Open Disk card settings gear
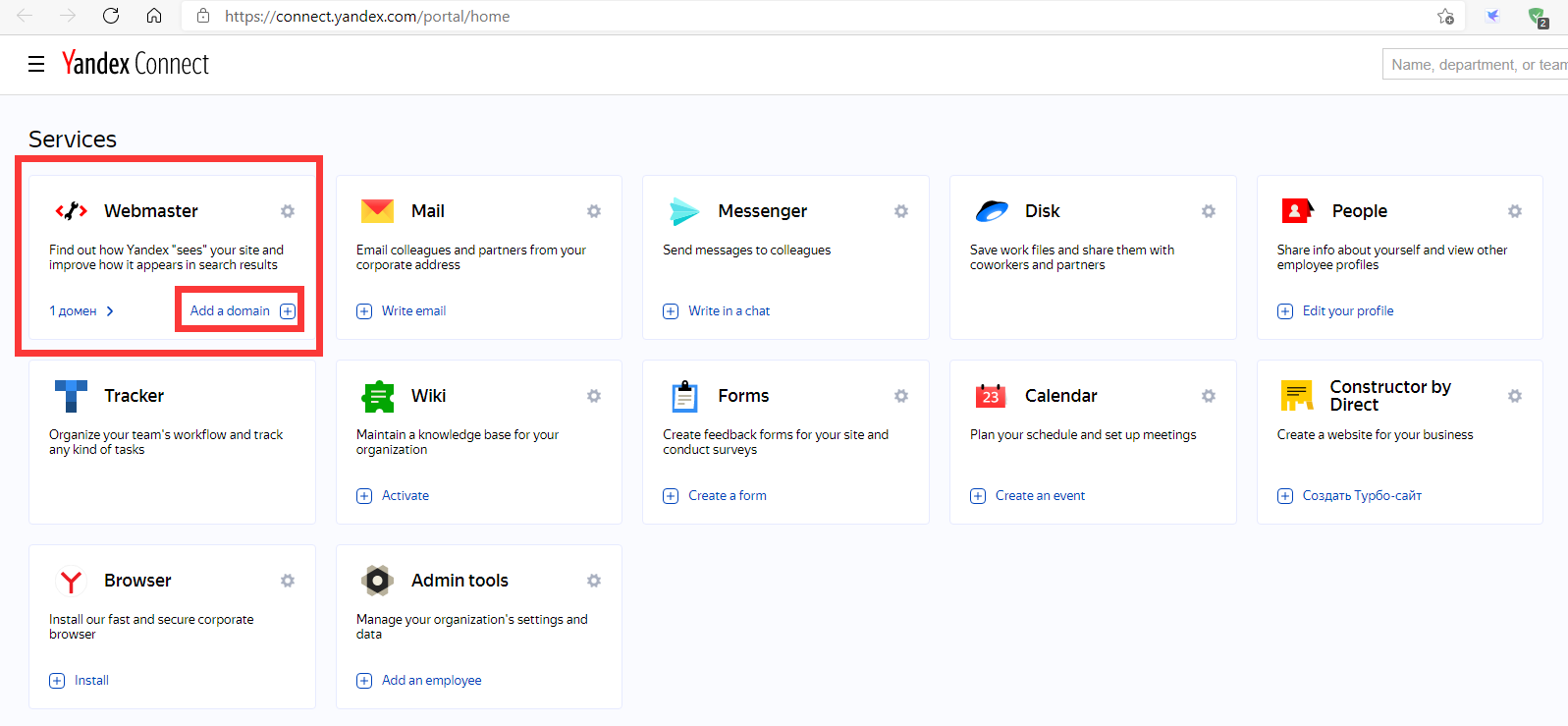The width and height of the screenshot is (1568, 726). click(x=1209, y=211)
